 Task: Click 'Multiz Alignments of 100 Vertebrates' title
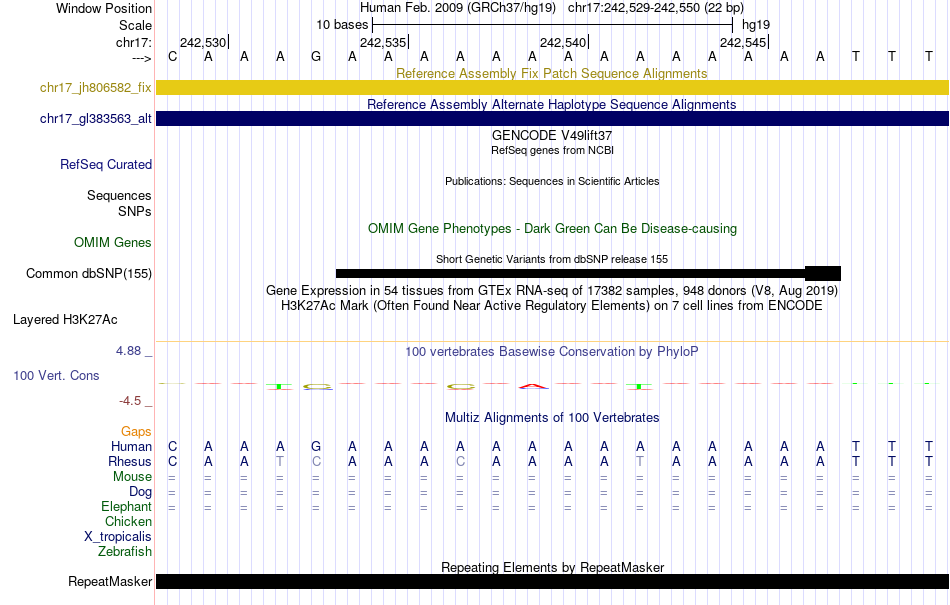tap(552, 417)
